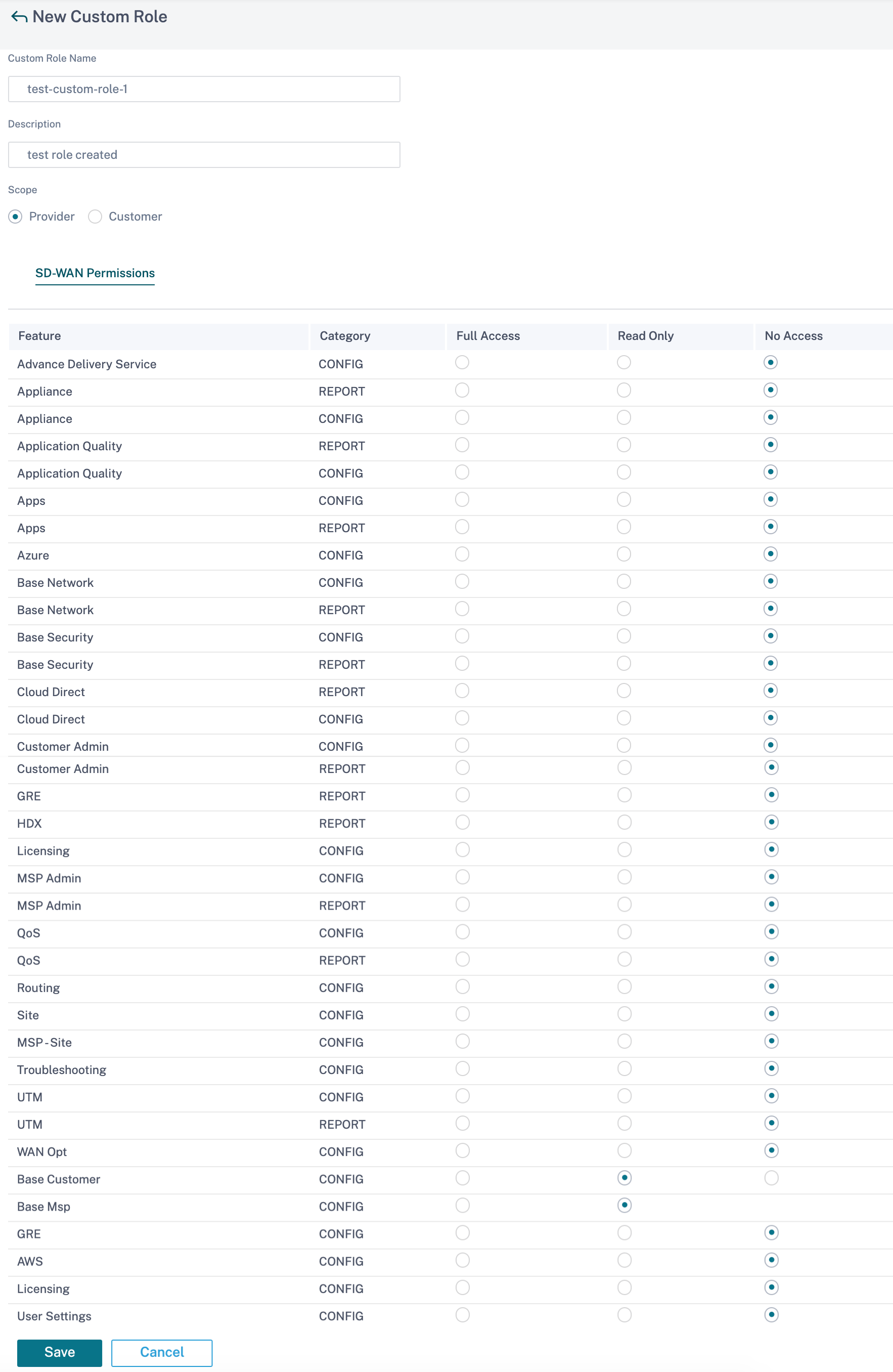Cancel the custom role creation
893x1372 pixels.
(162, 1352)
